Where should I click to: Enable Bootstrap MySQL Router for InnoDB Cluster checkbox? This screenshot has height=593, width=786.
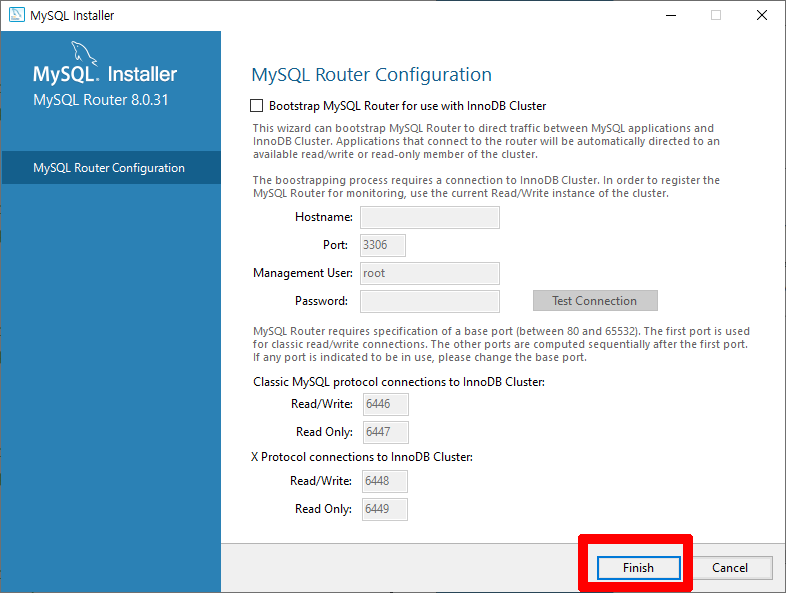[x=256, y=106]
